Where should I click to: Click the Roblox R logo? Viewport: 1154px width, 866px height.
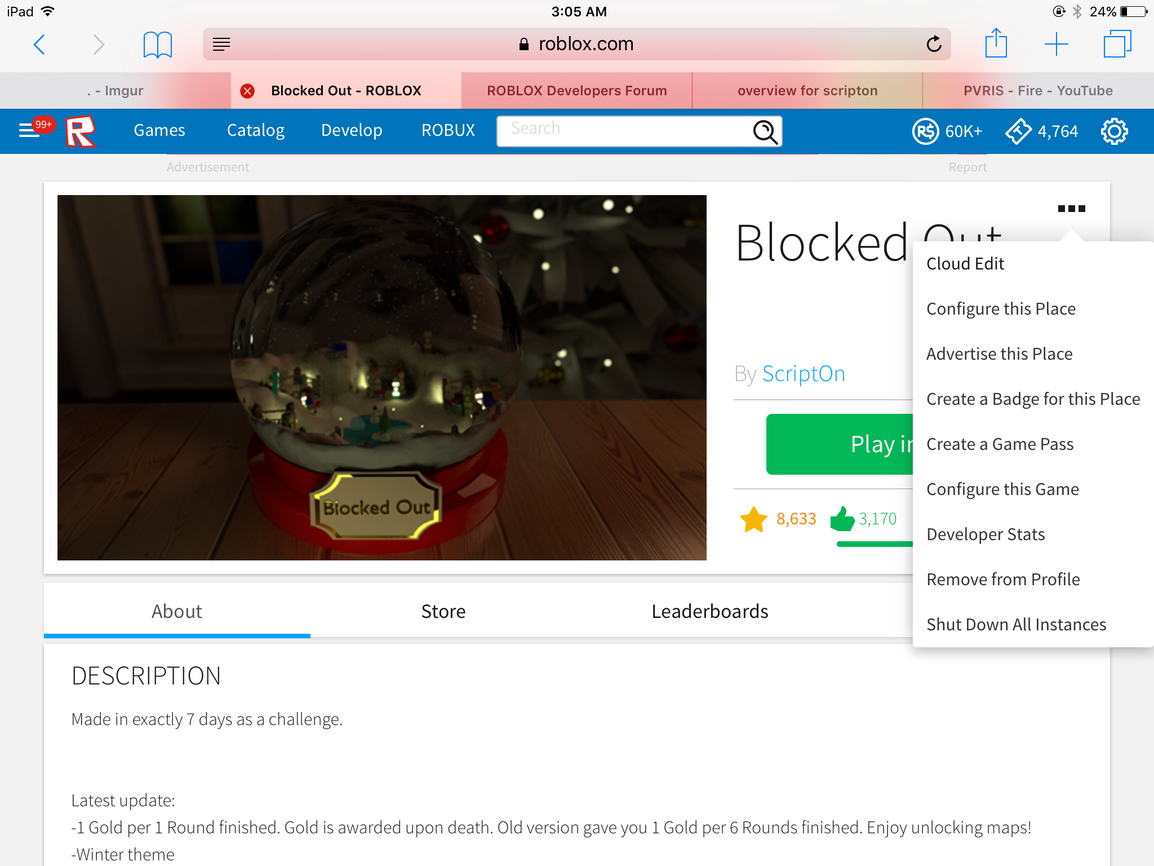(x=80, y=131)
